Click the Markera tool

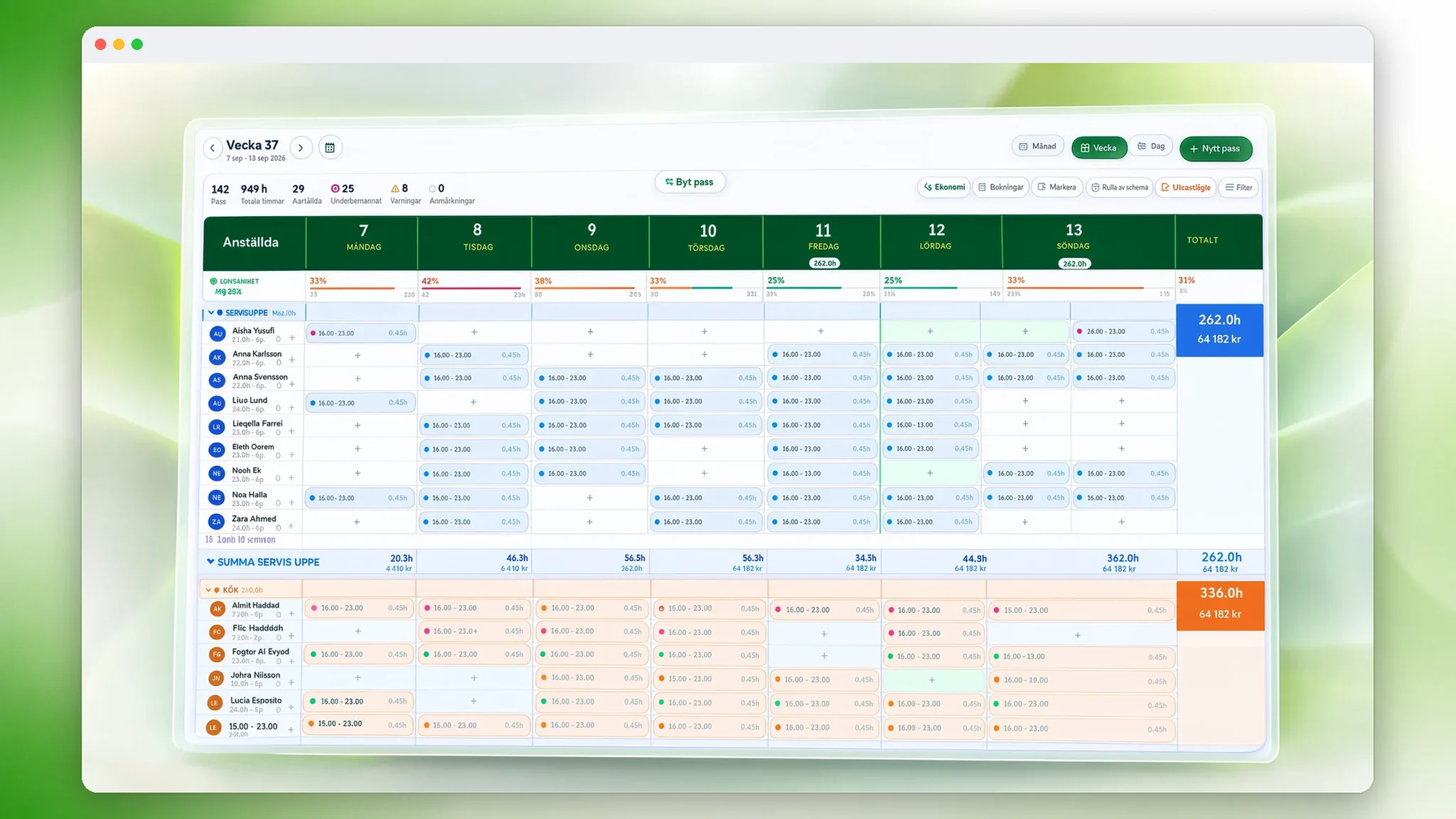[1057, 188]
